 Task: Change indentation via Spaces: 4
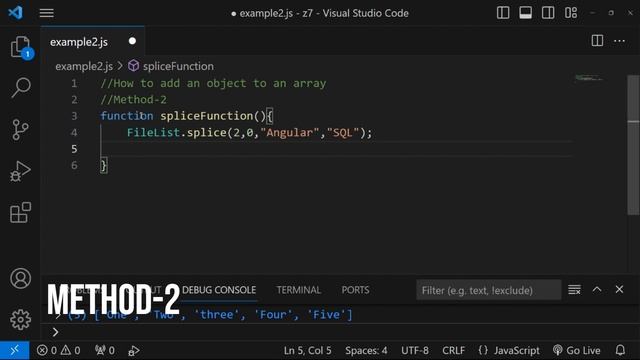(x=366, y=351)
